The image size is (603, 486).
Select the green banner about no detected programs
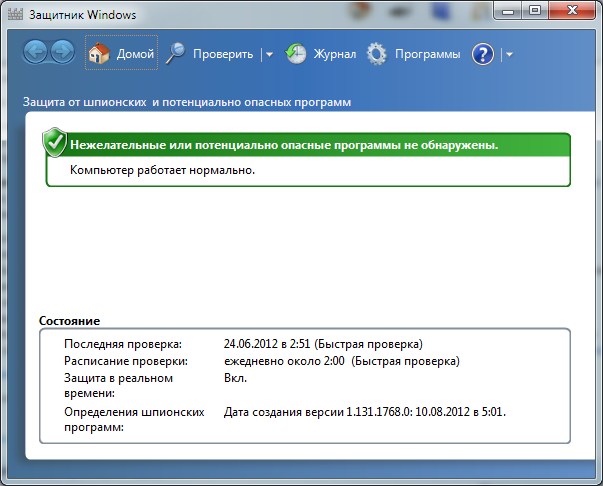(308, 145)
